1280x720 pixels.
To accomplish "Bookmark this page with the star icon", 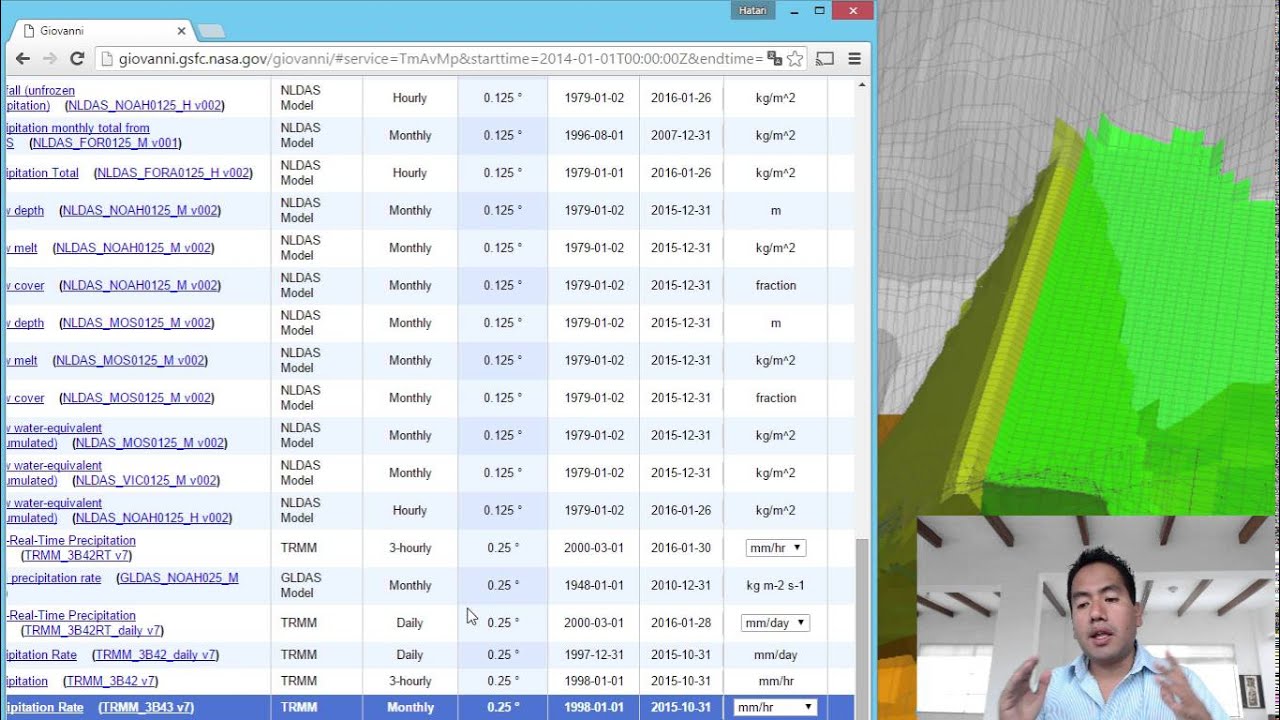I will tap(795, 59).
